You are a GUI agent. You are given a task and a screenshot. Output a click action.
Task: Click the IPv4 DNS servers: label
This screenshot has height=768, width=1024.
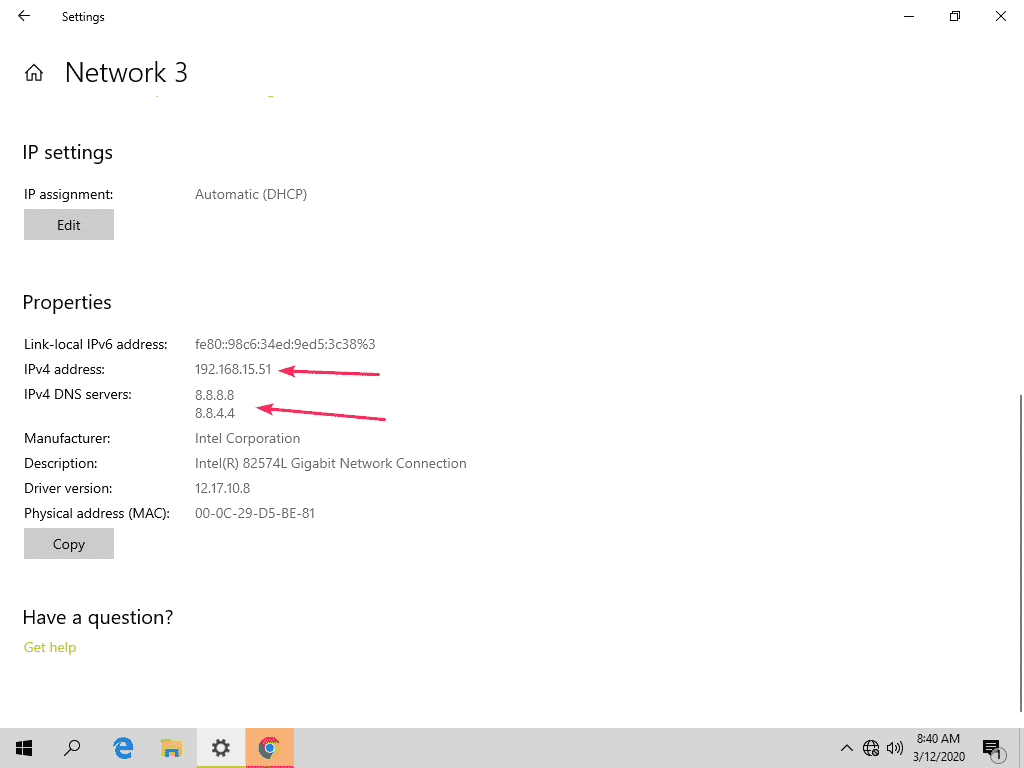(x=78, y=394)
